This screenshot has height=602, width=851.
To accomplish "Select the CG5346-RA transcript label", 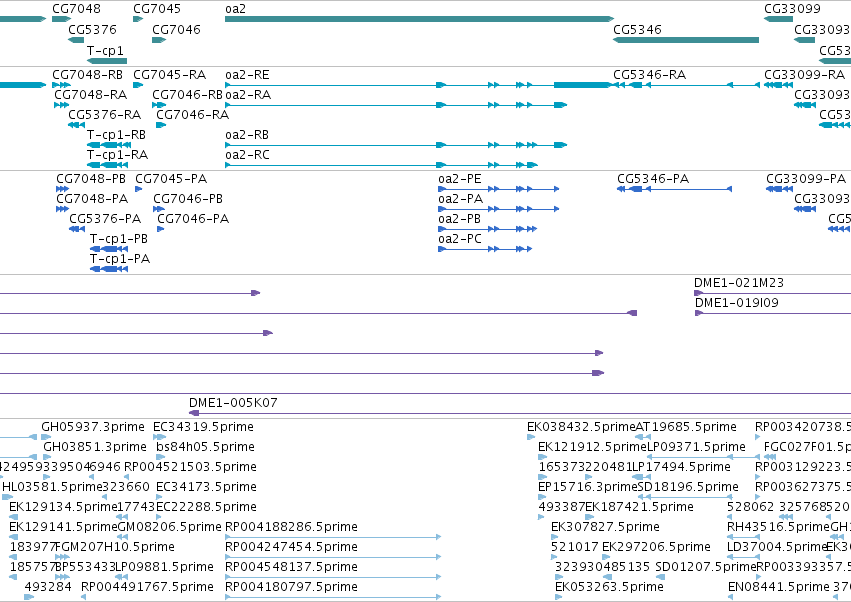I will [650, 74].
